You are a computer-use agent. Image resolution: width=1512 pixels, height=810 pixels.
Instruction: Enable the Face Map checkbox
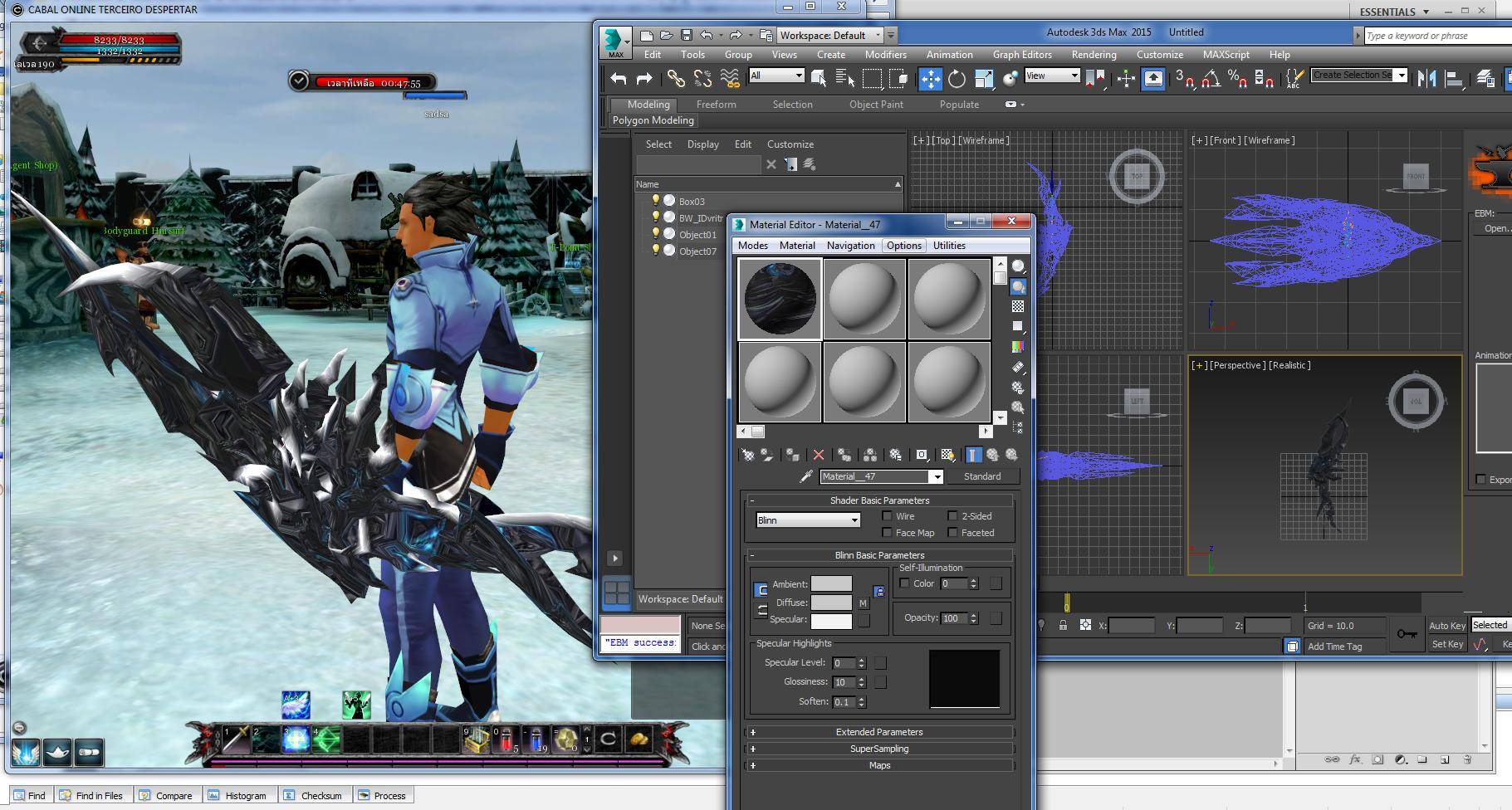click(x=887, y=533)
